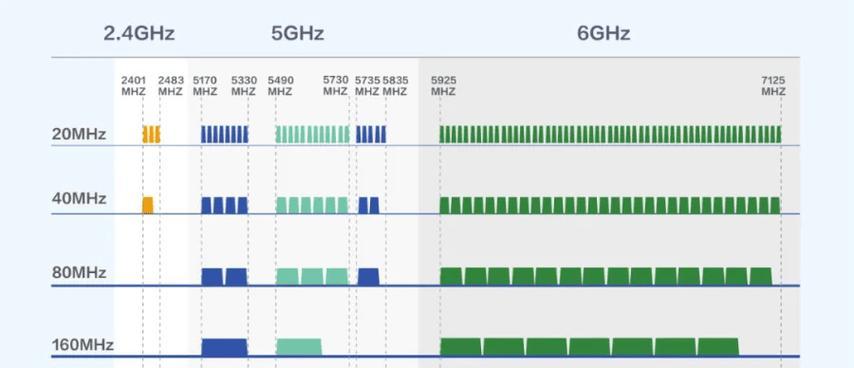Image resolution: width=854 pixels, height=368 pixels.
Task: Select the 5730 MHZ frequency label
Action: [336, 85]
